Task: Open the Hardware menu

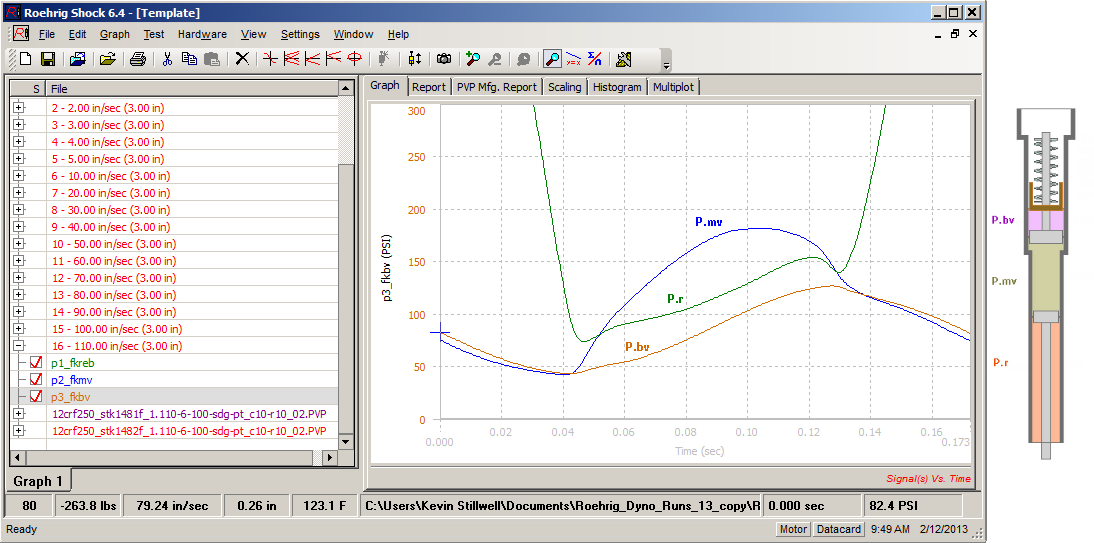Action: pos(202,34)
